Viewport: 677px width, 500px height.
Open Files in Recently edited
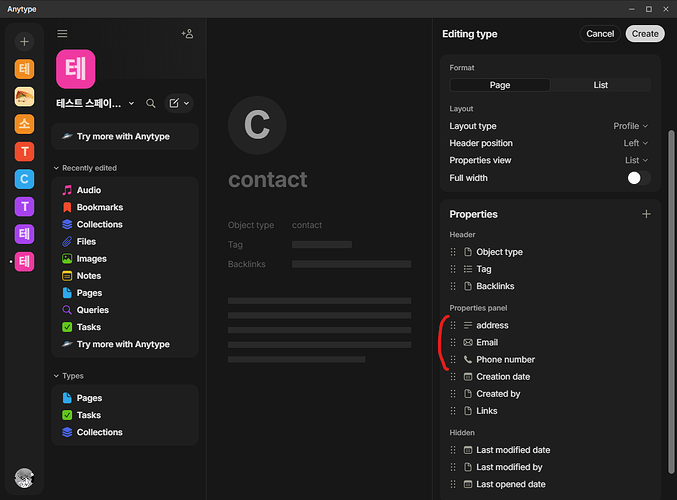click(125, 241)
